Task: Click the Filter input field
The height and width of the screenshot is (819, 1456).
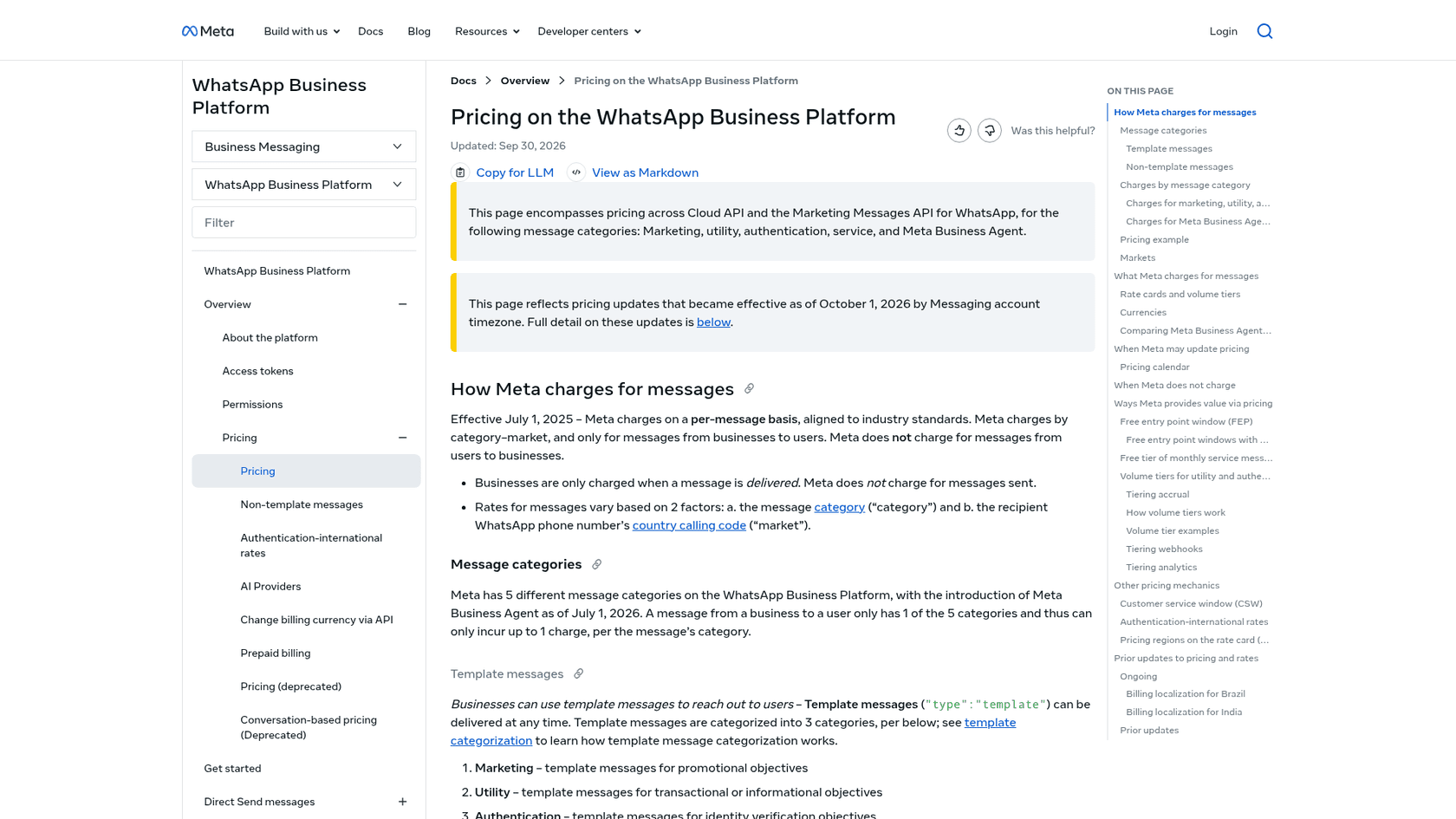Action: (x=303, y=223)
